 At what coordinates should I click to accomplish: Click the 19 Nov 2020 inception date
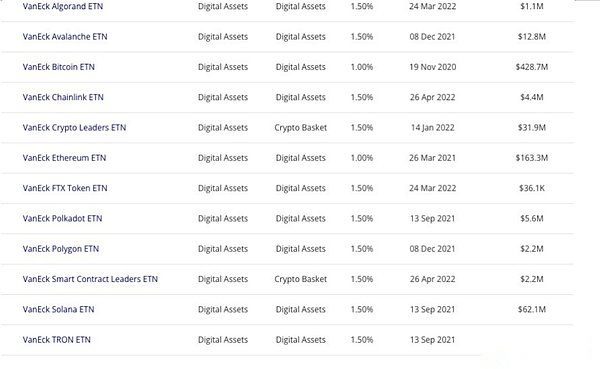coord(432,67)
